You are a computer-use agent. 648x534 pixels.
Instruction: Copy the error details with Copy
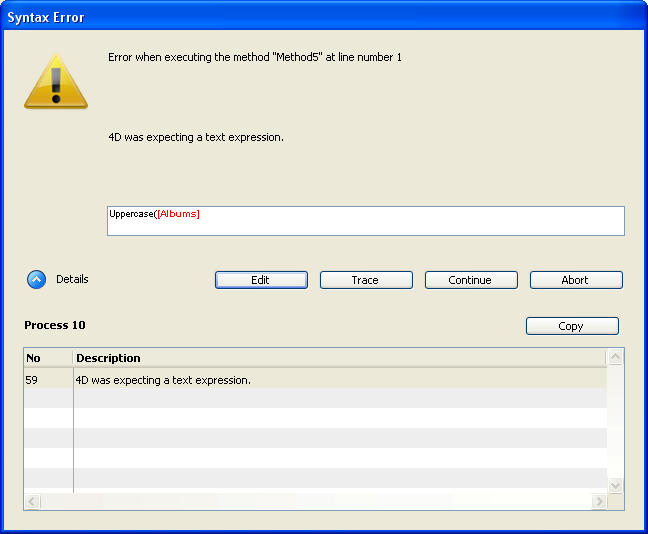(572, 326)
